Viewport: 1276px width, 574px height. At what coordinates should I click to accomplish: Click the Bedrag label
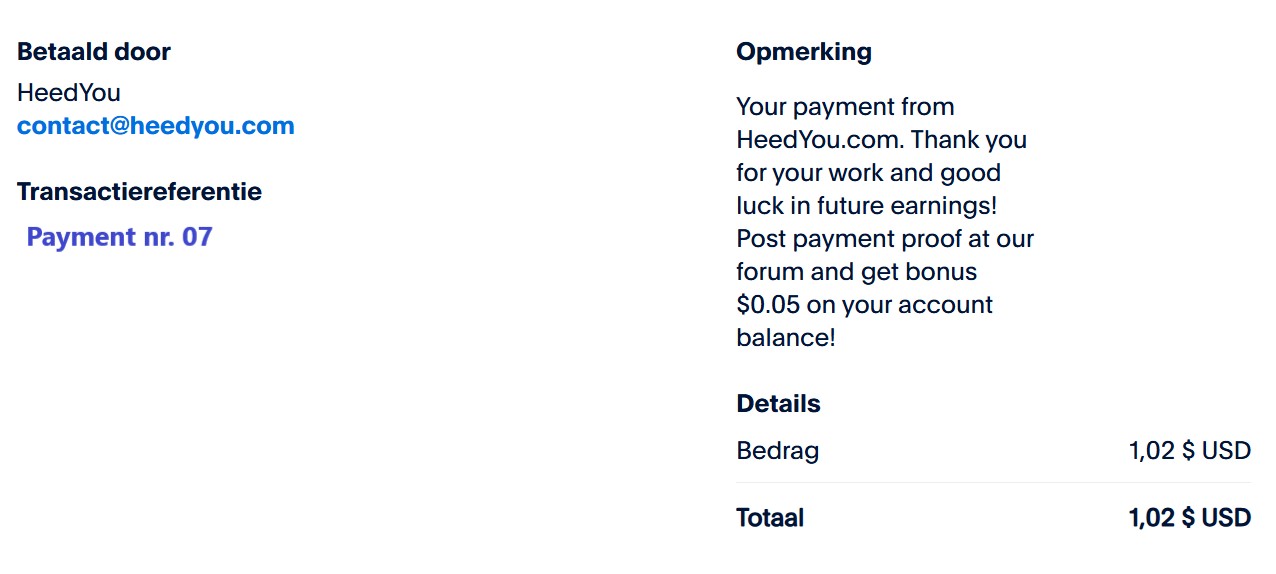pos(777,451)
